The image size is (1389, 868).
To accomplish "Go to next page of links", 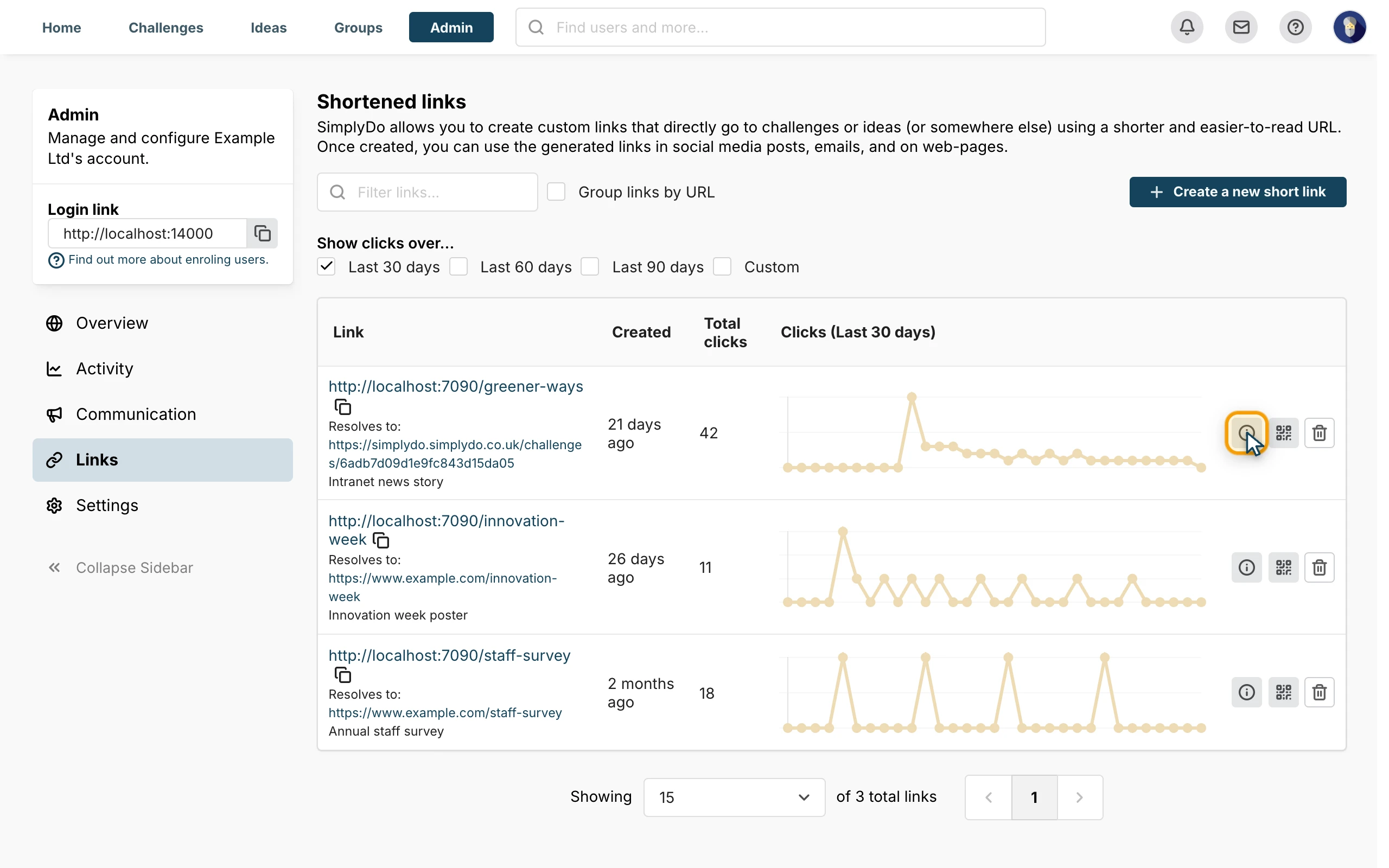I will (1079, 797).
